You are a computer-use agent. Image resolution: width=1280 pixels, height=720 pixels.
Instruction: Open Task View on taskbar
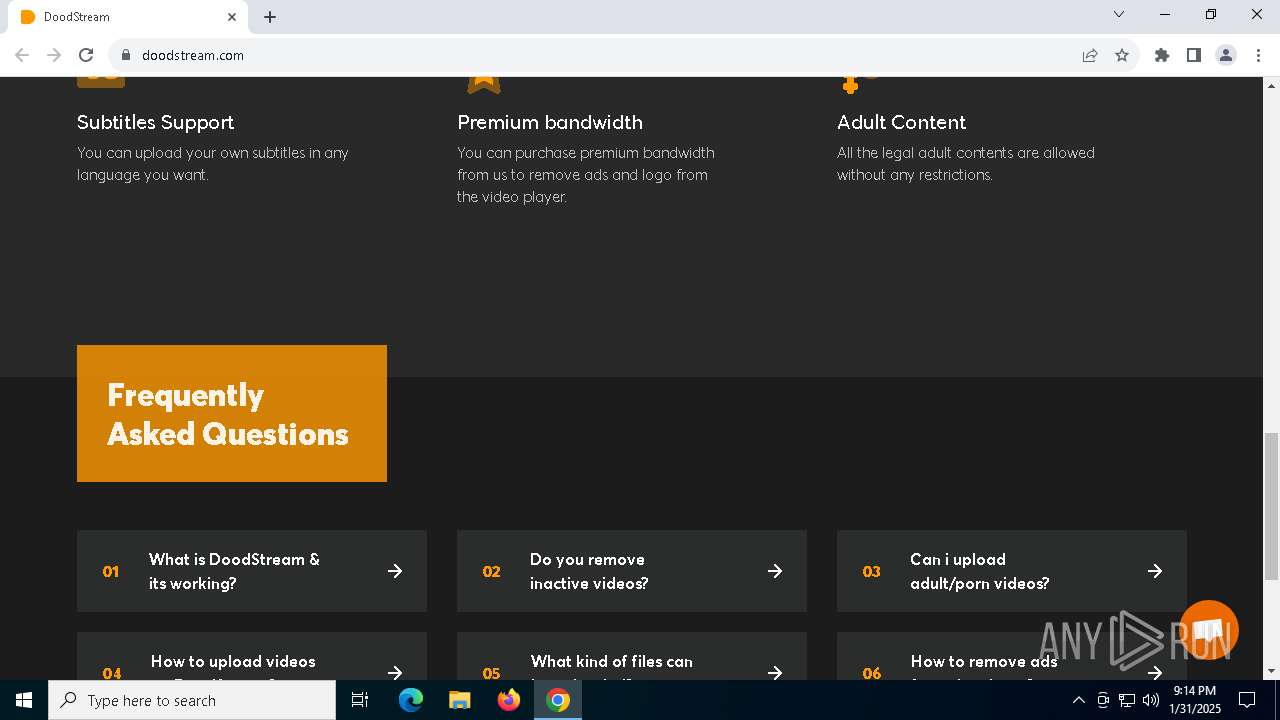(x=360, y=700)
